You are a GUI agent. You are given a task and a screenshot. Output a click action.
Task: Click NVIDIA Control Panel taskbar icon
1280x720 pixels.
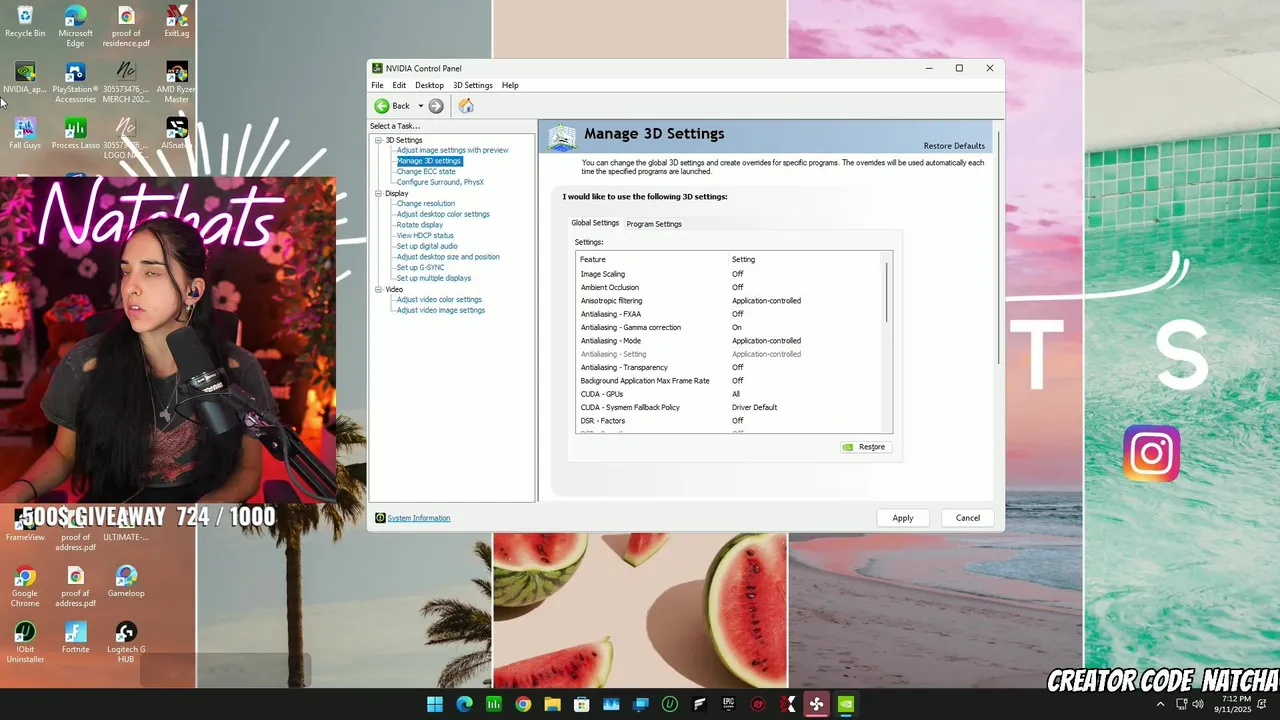click(x=845, y=704)
